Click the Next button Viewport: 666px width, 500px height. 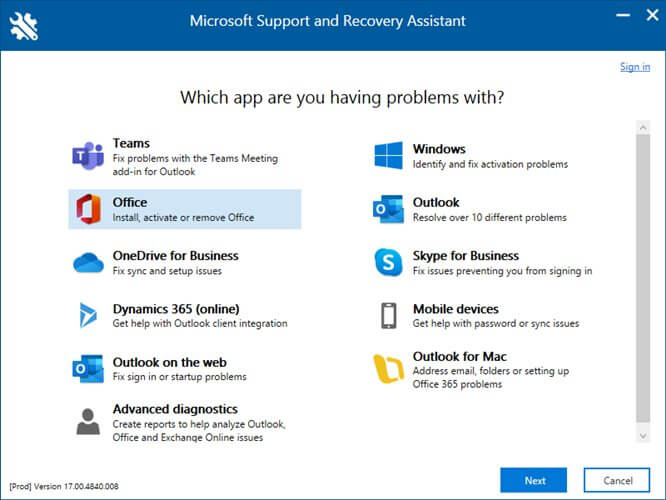pyautogui.click(x=533, y=480)
